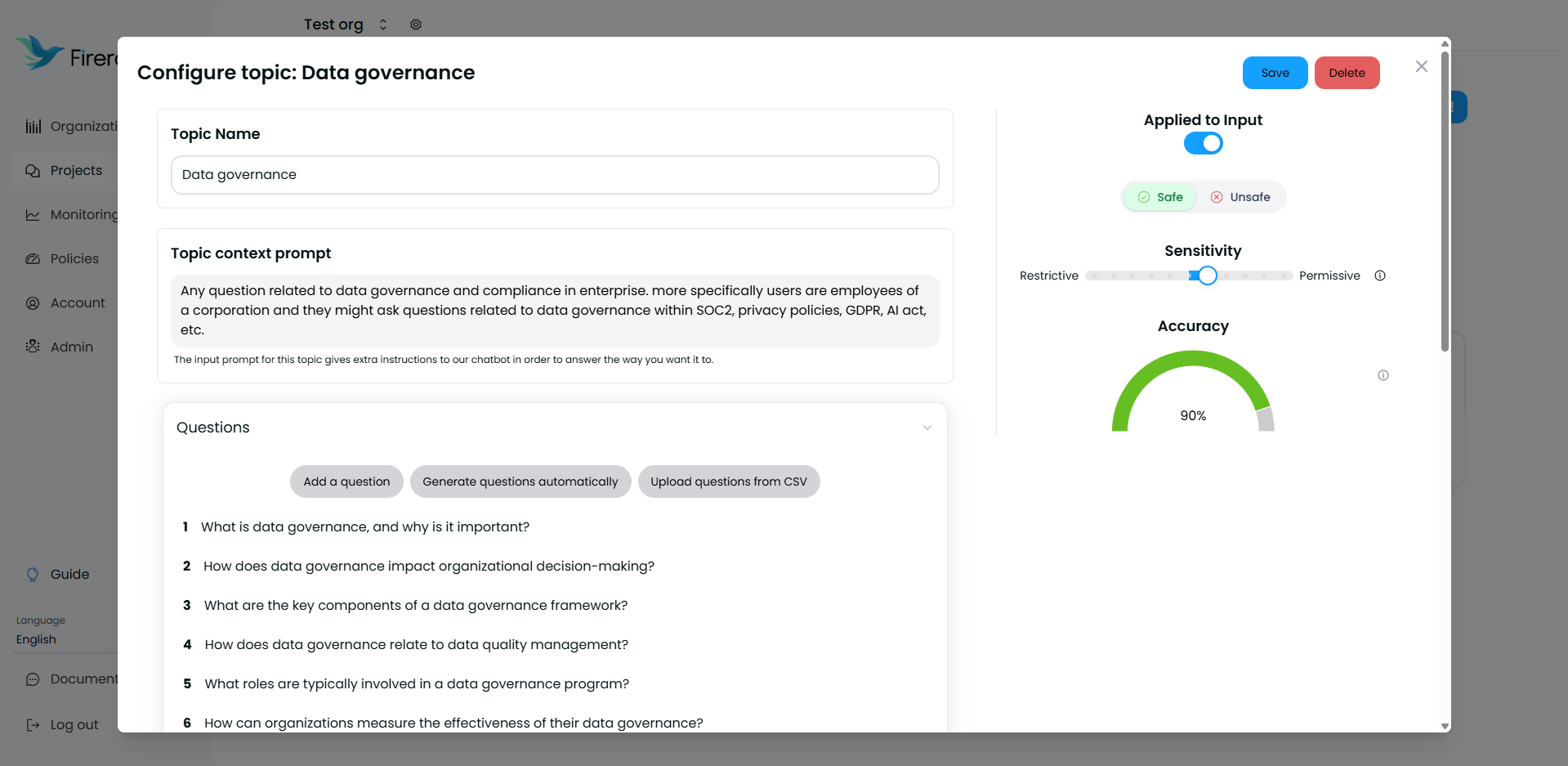
Task: Open the Test org switcher dropdown
Action: (x=382, y=25)
